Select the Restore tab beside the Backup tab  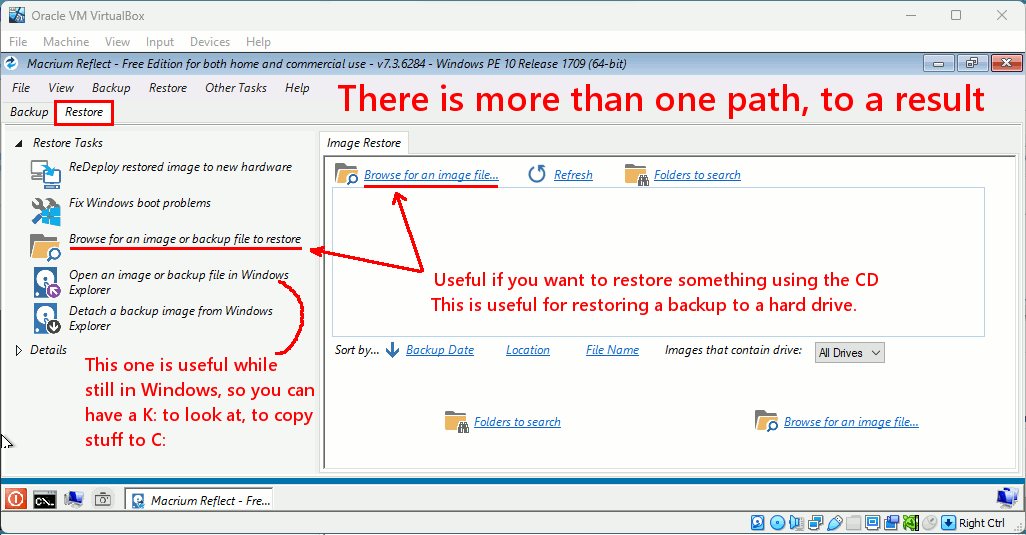coord(84,112)
